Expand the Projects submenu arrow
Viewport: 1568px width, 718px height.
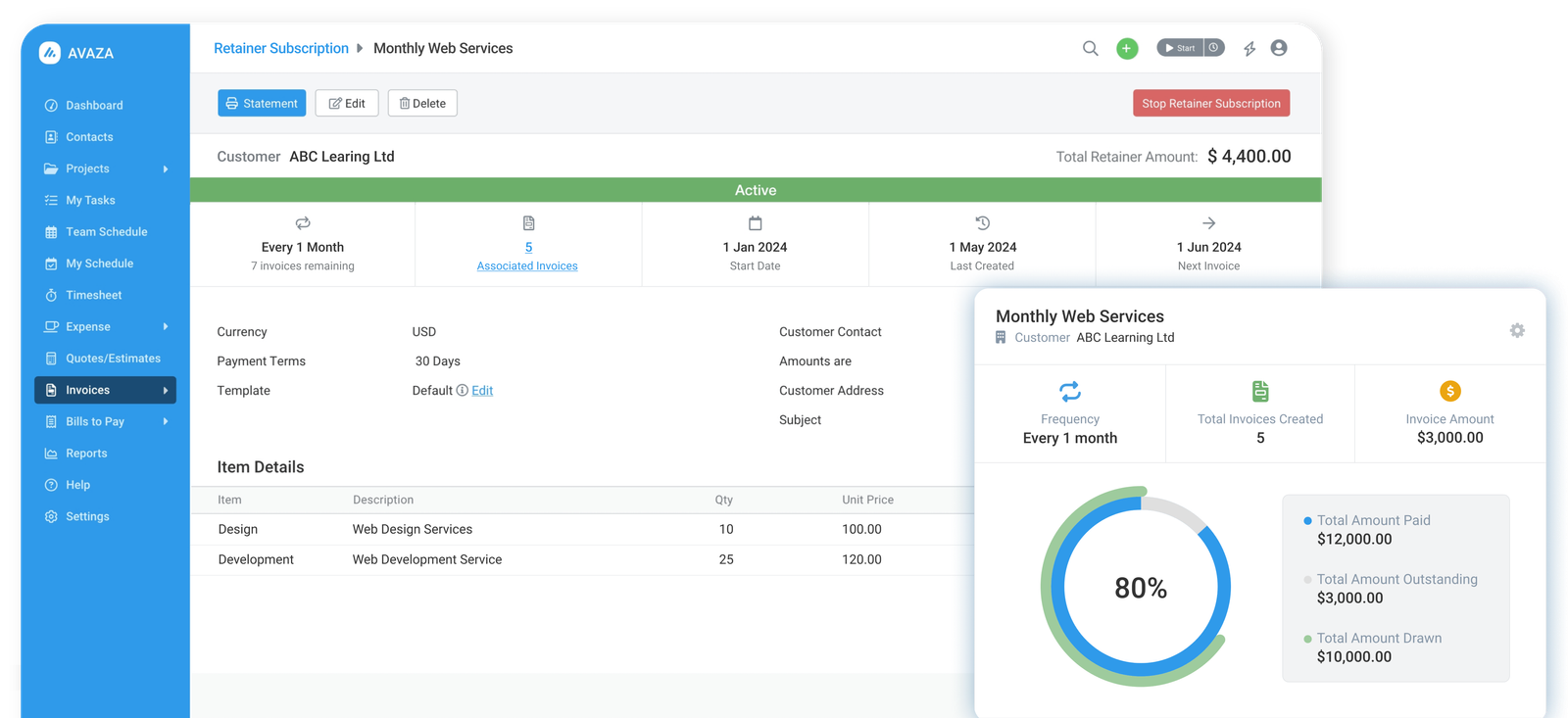click(166, 169)
